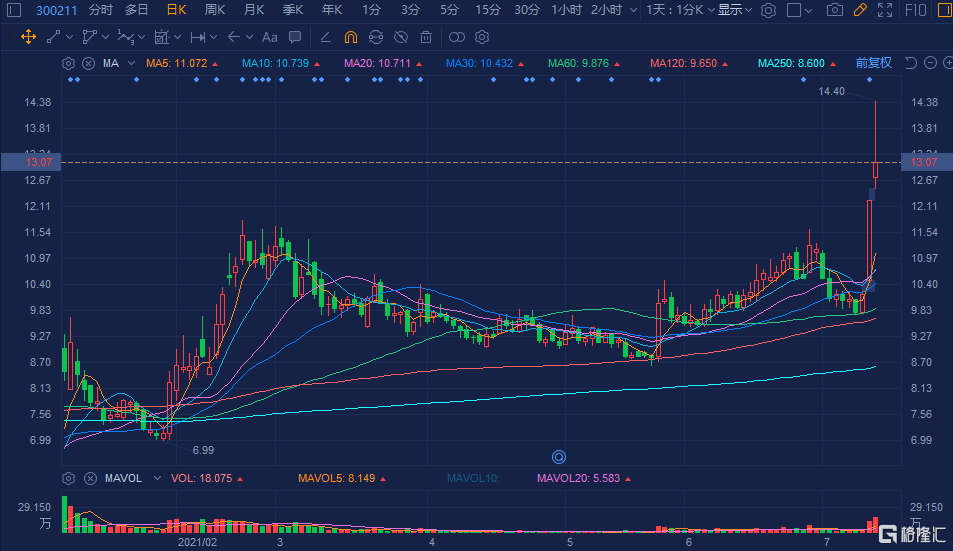Screen dimensions: 953x551
Task: Switch to 分时 intraday view
Action: click(100, 10)
